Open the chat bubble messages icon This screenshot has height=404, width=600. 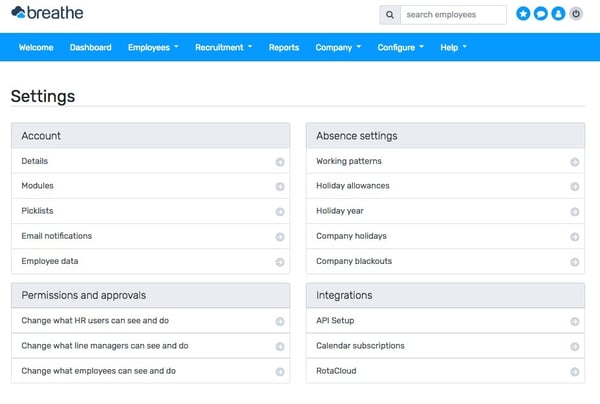(540, 14)
